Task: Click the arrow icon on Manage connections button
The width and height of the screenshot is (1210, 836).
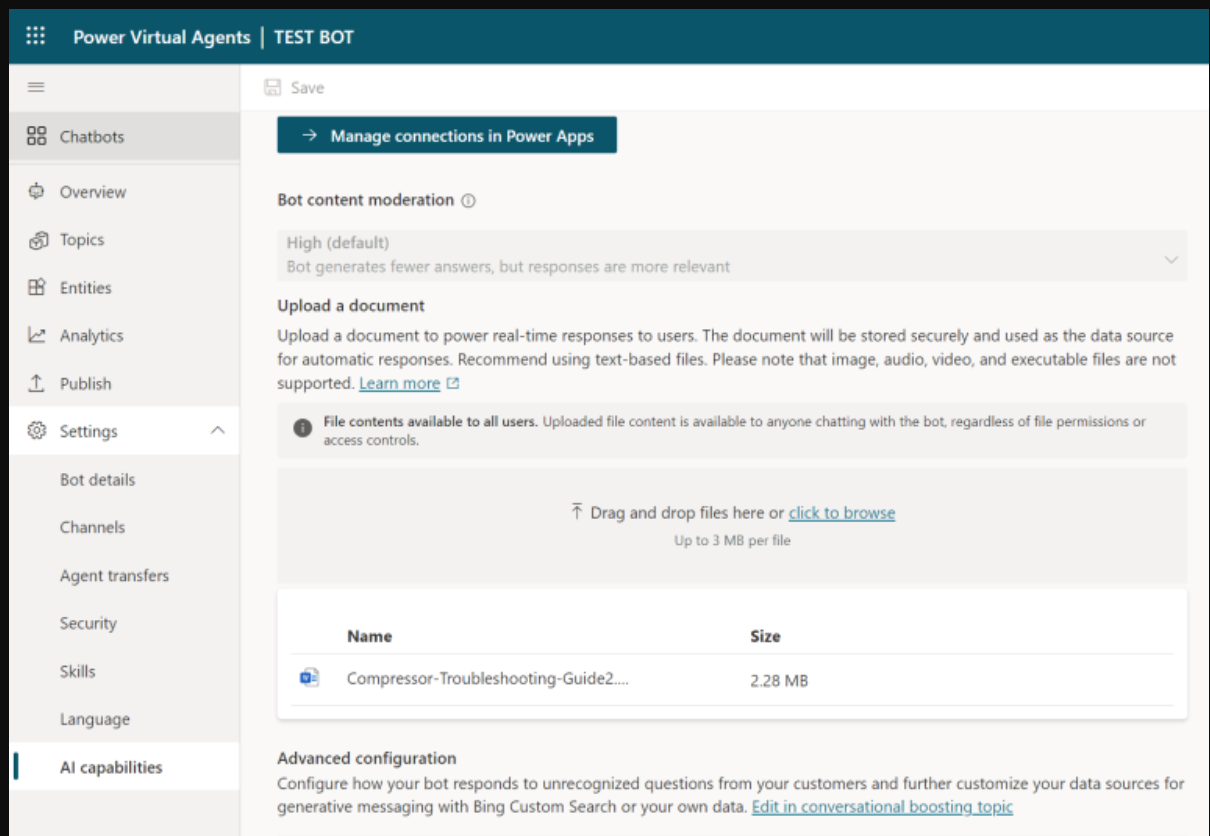Action: click(x=309, y=136)
